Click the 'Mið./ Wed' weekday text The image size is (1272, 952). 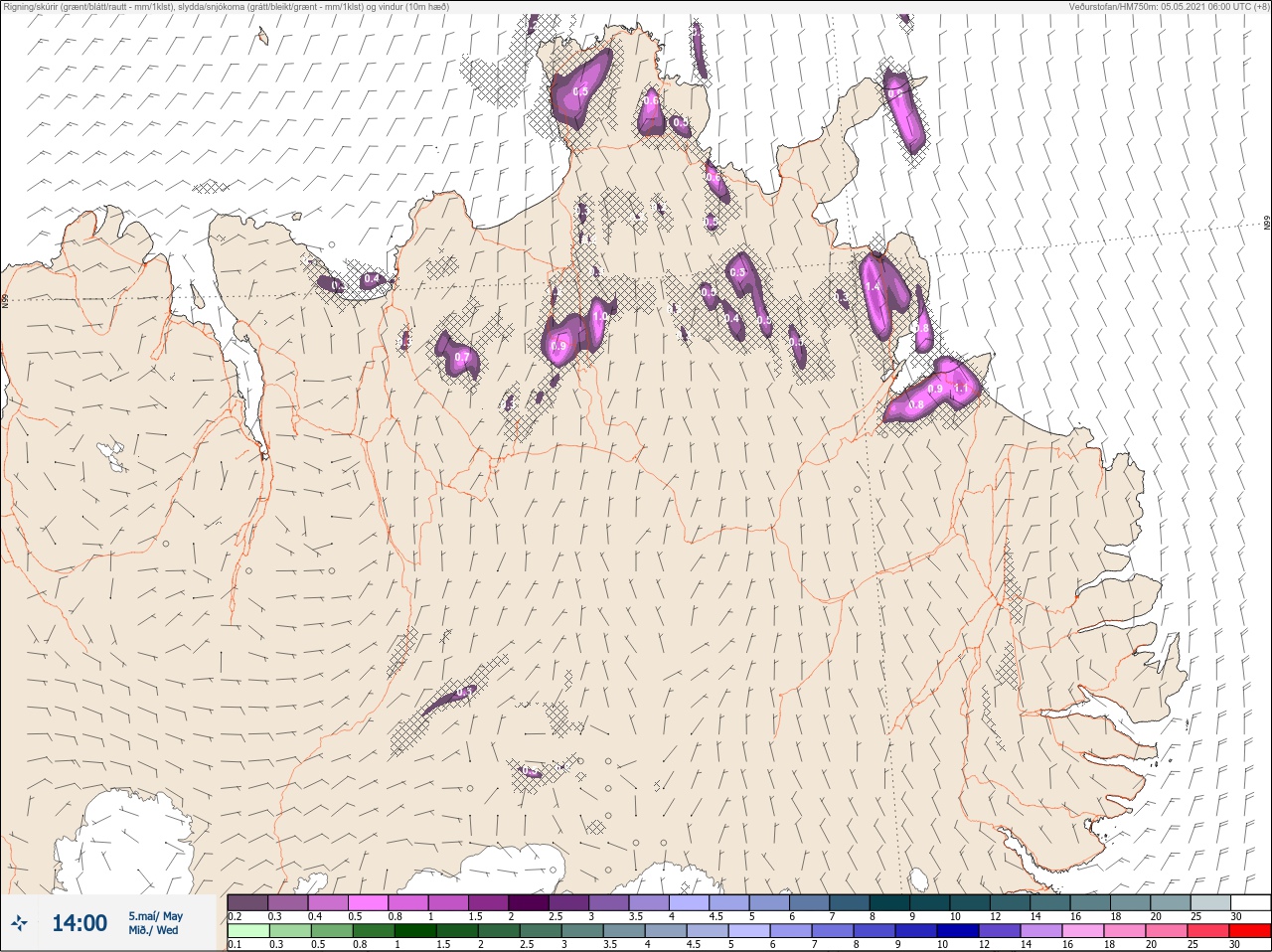click(153, 930)
